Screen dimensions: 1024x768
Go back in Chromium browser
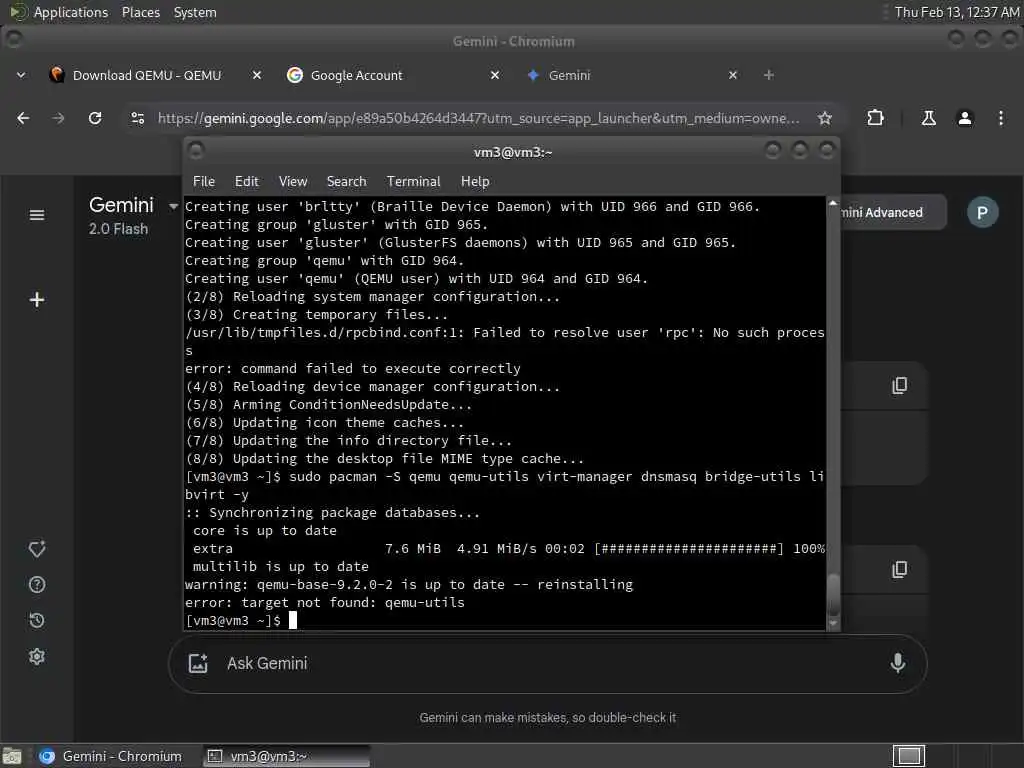23,118
